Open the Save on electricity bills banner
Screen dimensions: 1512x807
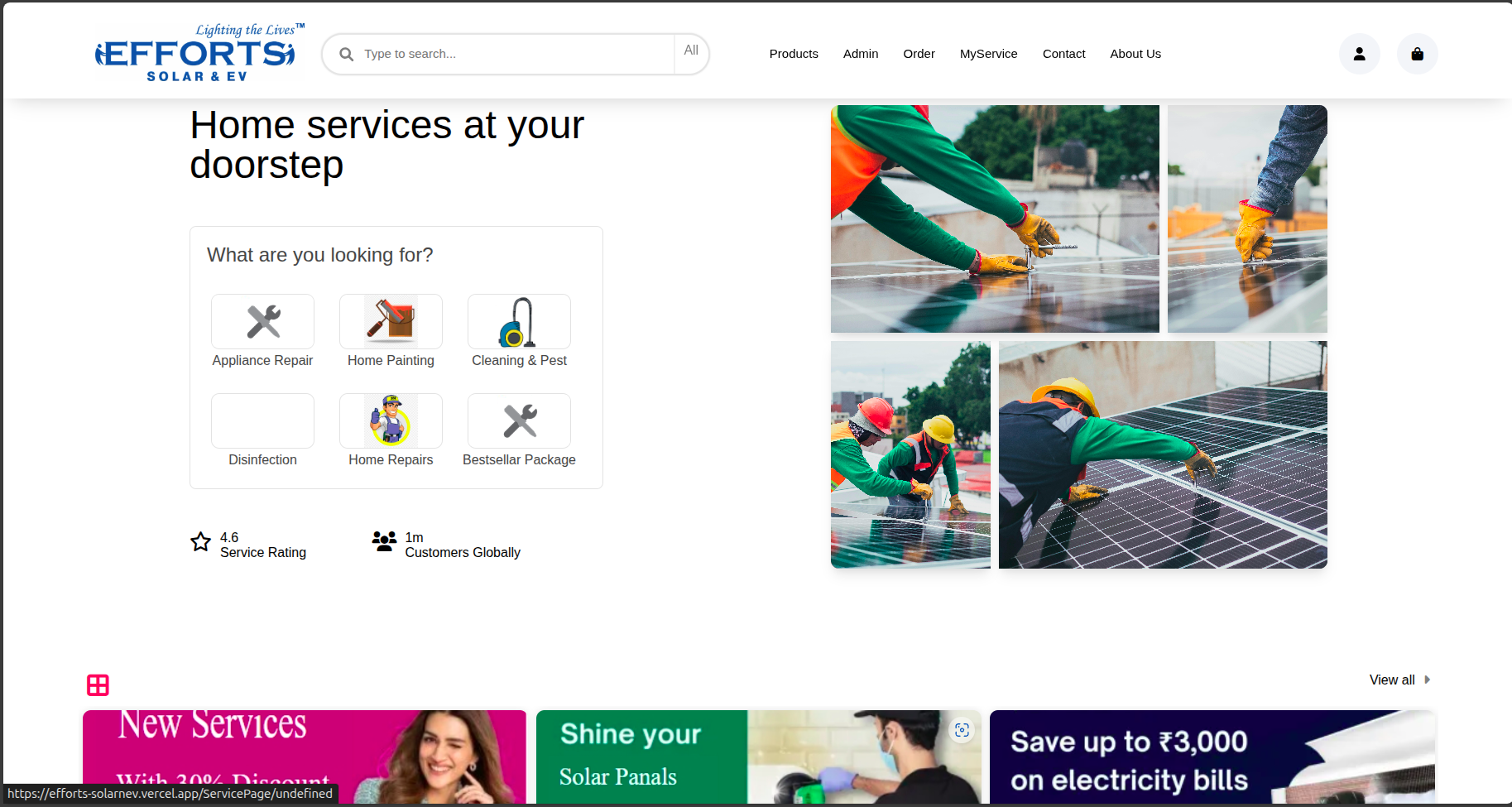1212,756
